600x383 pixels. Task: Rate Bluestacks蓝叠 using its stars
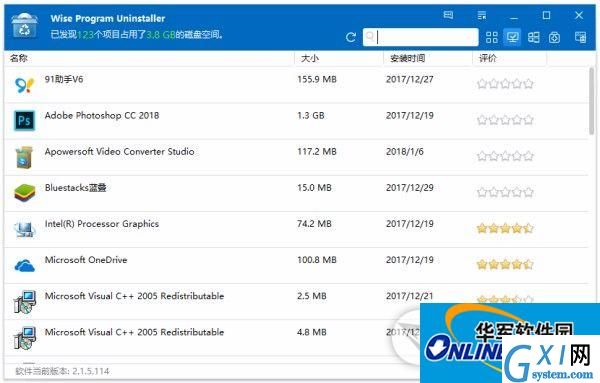tap(505, 192)
